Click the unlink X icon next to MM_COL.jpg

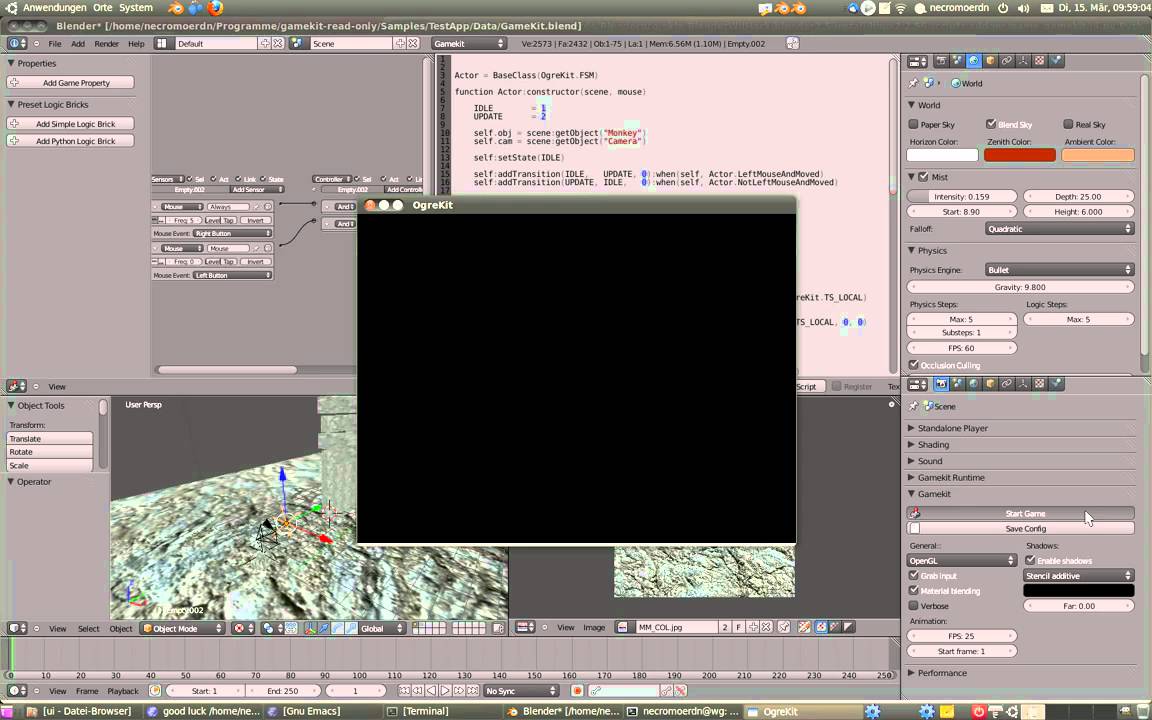point(766,627)
